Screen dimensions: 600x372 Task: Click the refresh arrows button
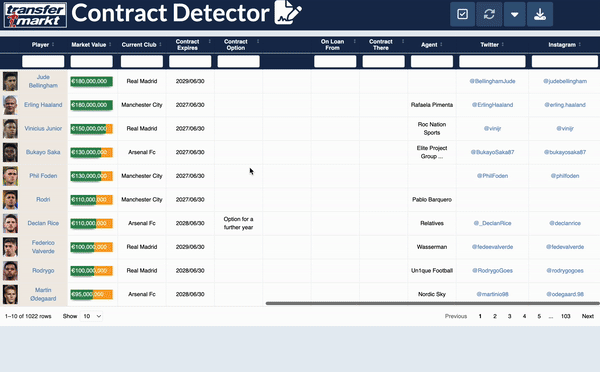tap(489, 14)
